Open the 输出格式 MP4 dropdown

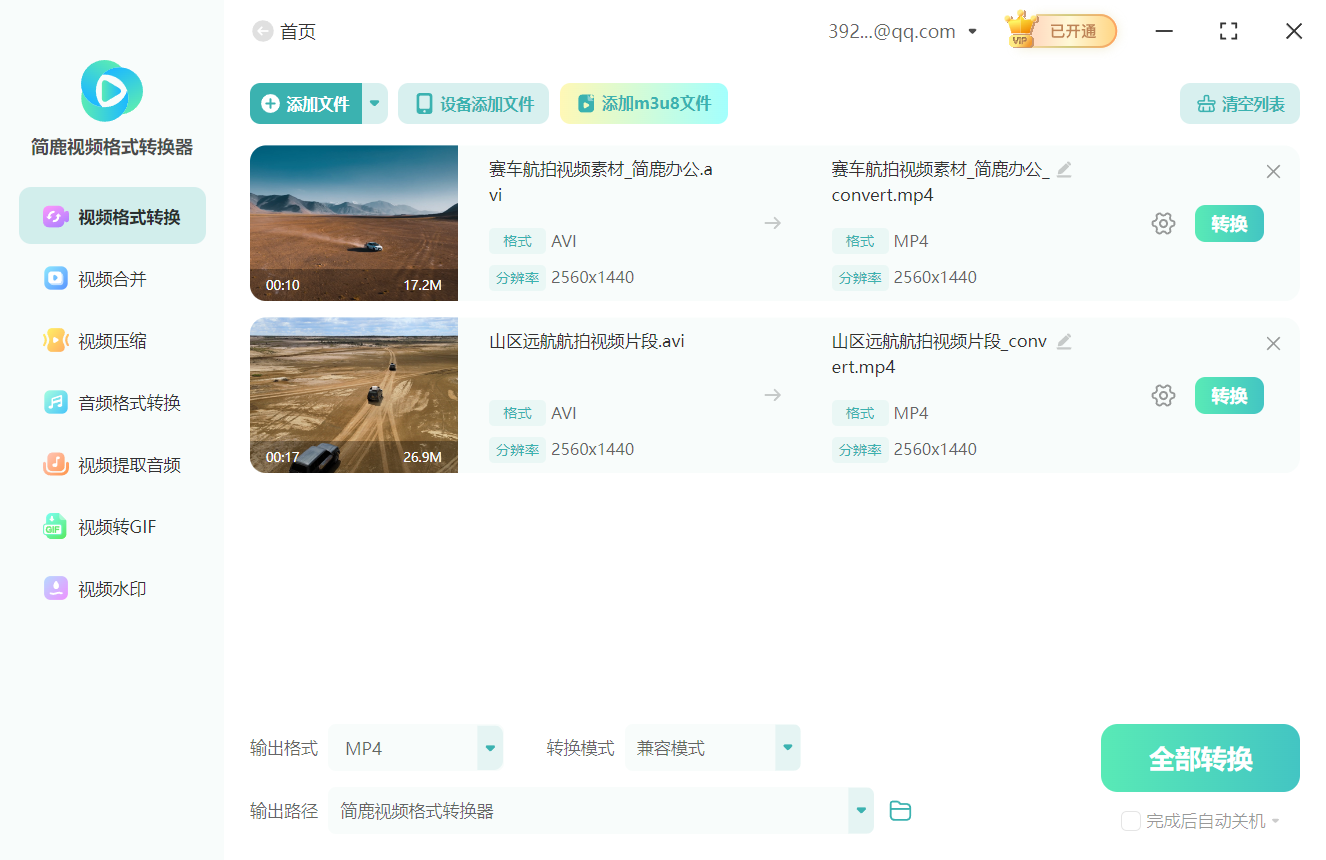click(x=489, y=747)
